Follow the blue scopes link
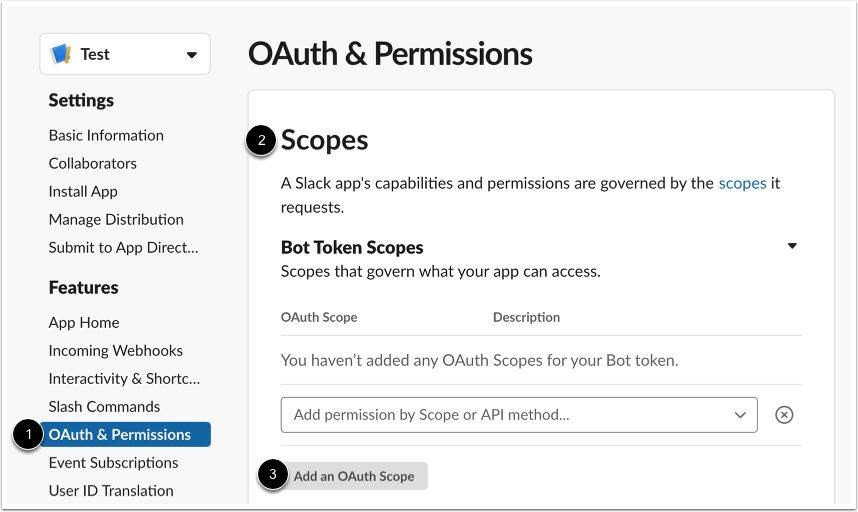This screenshot has height=512, width=858. coord(742,183)
